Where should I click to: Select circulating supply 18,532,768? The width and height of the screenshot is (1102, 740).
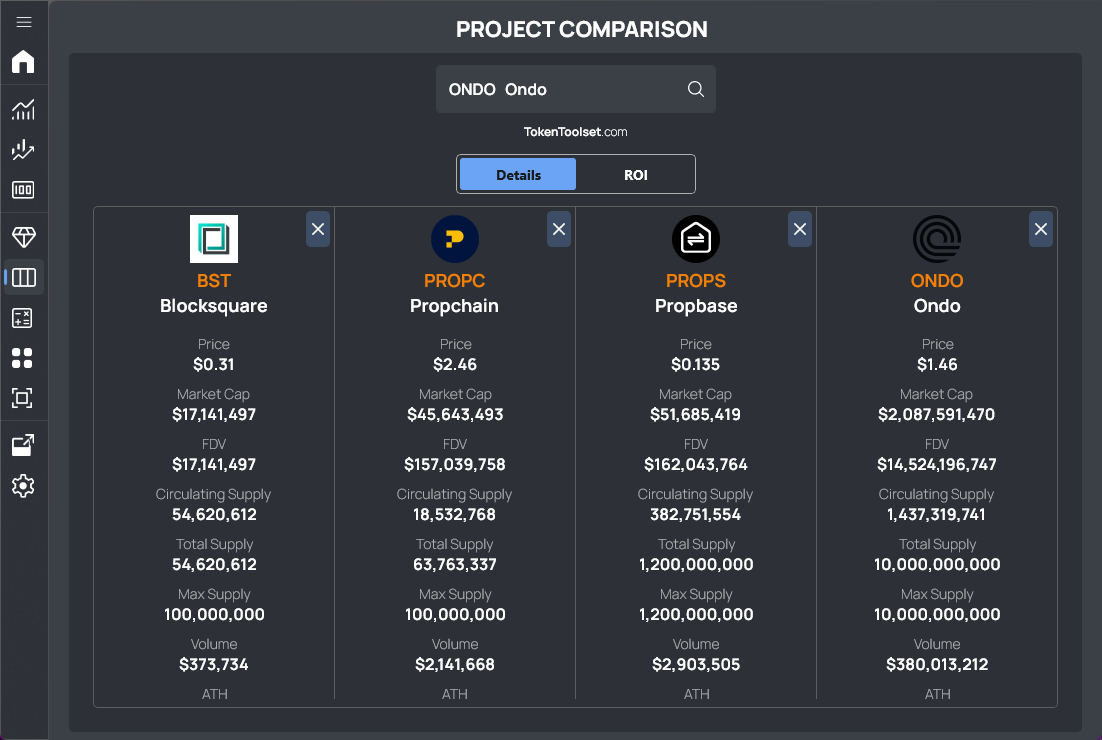point(455,514)
